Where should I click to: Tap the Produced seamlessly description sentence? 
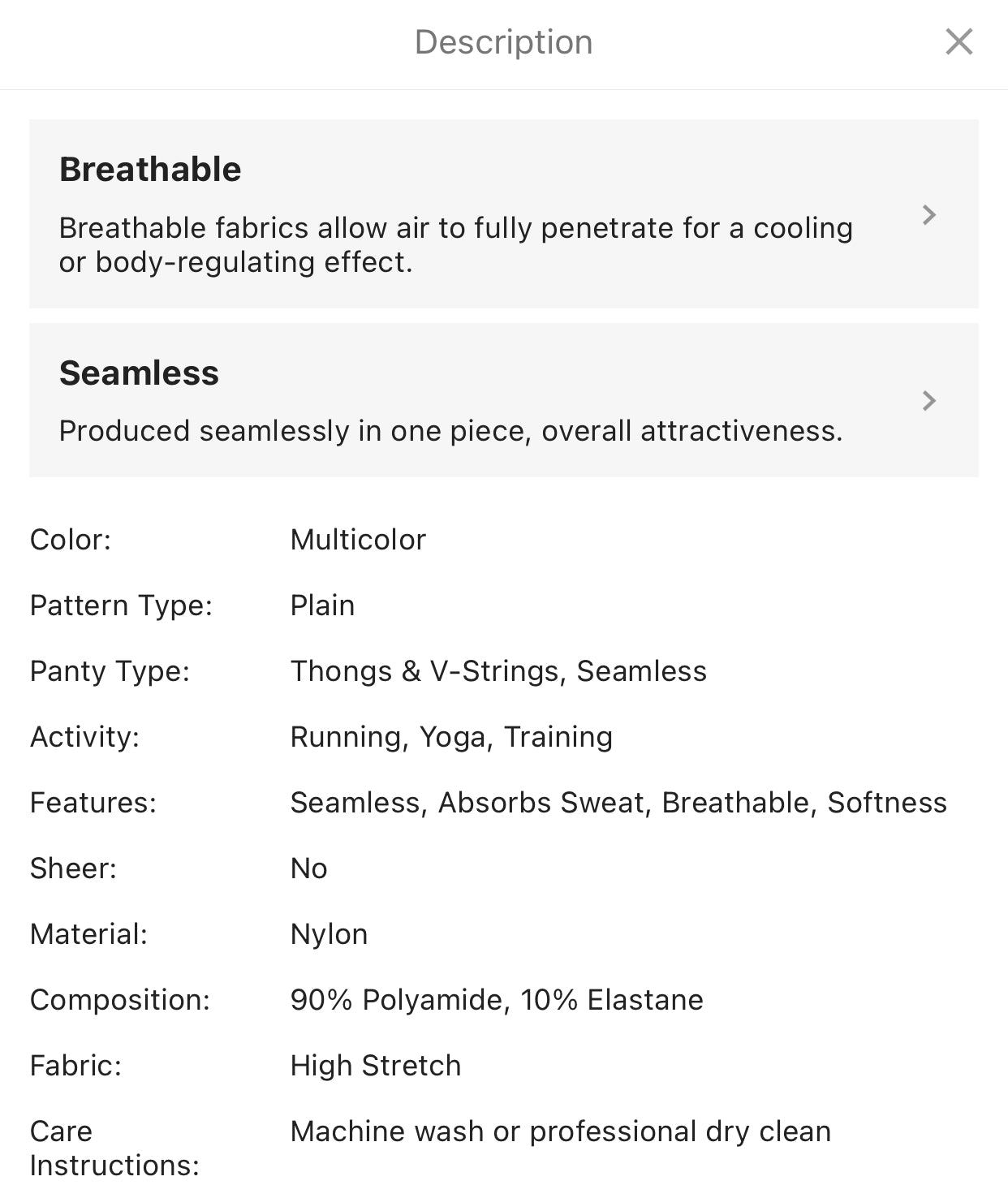coord(450,431)
